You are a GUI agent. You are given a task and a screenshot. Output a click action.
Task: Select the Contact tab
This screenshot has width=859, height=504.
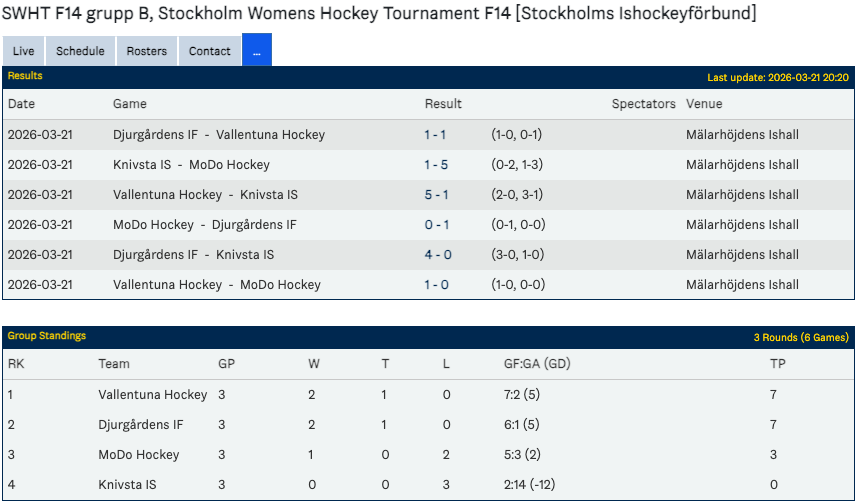pos(210,51)
